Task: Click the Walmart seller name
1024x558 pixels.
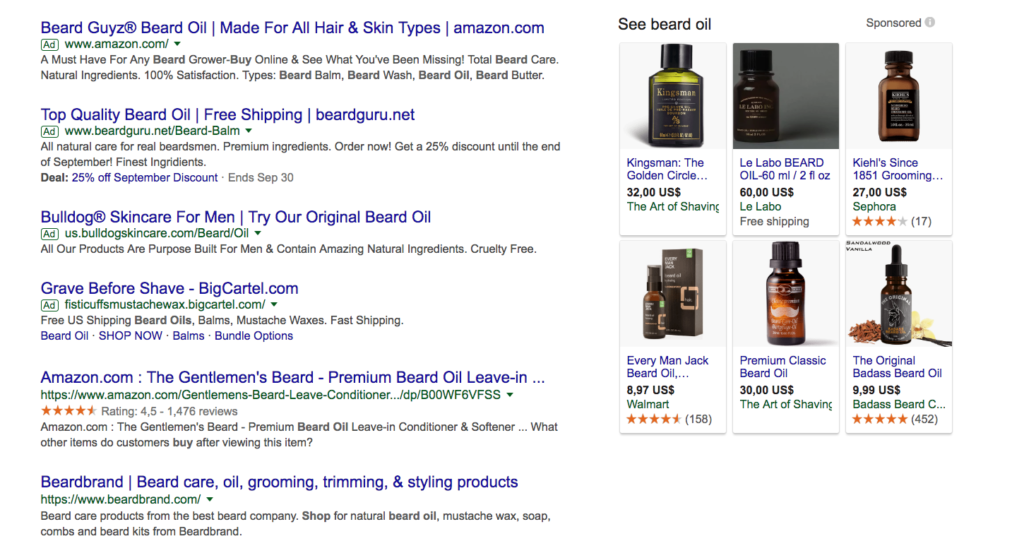Action: tap(648, 404)
